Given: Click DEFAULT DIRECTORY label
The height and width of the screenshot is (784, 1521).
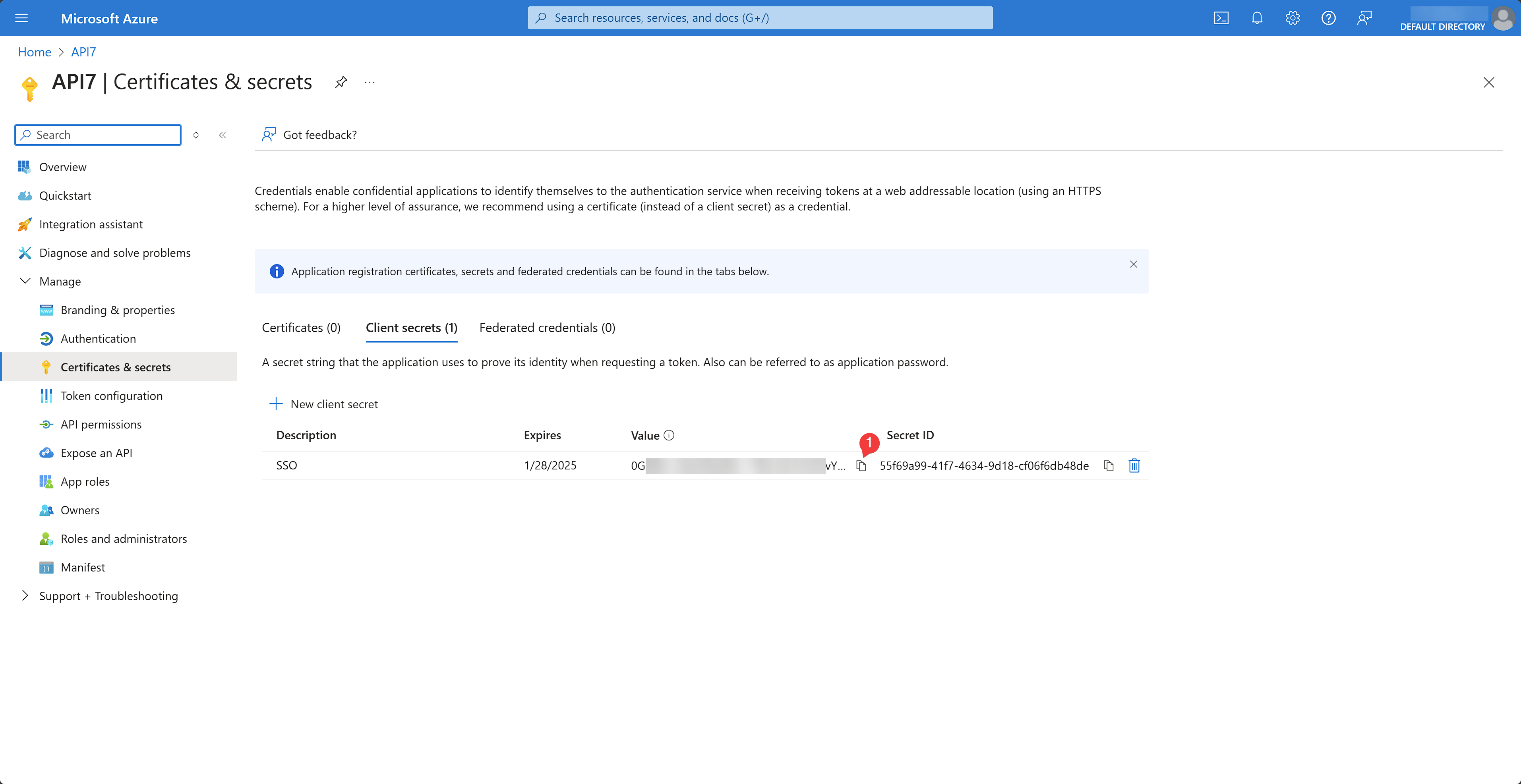Looking at the screenshot, I should (1442, 27).
